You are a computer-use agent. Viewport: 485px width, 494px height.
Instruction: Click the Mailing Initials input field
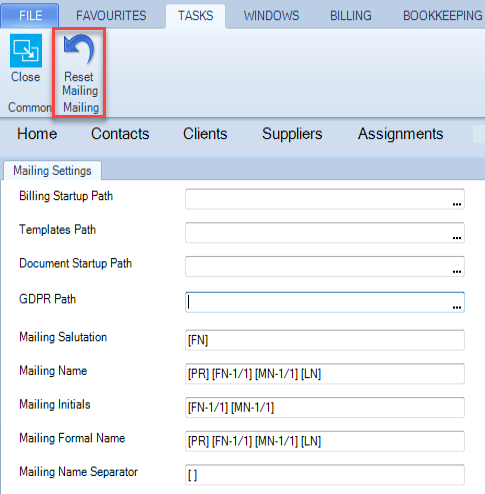pyautogui.click(x=325, y=407)
